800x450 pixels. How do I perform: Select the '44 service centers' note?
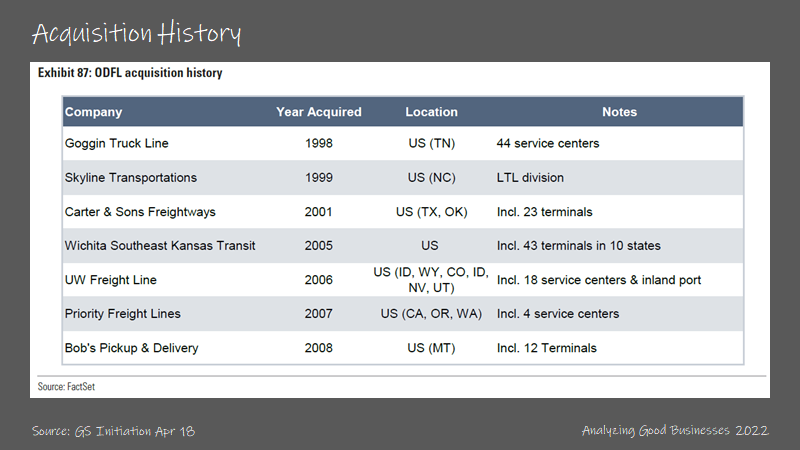[548, 143]
